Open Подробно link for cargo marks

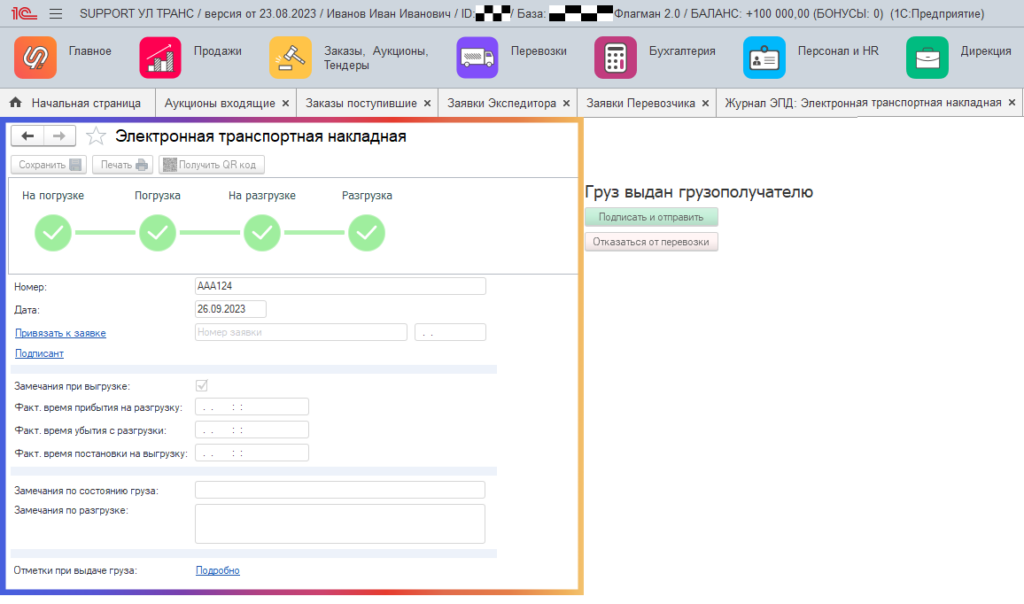(x=217, y=570)
